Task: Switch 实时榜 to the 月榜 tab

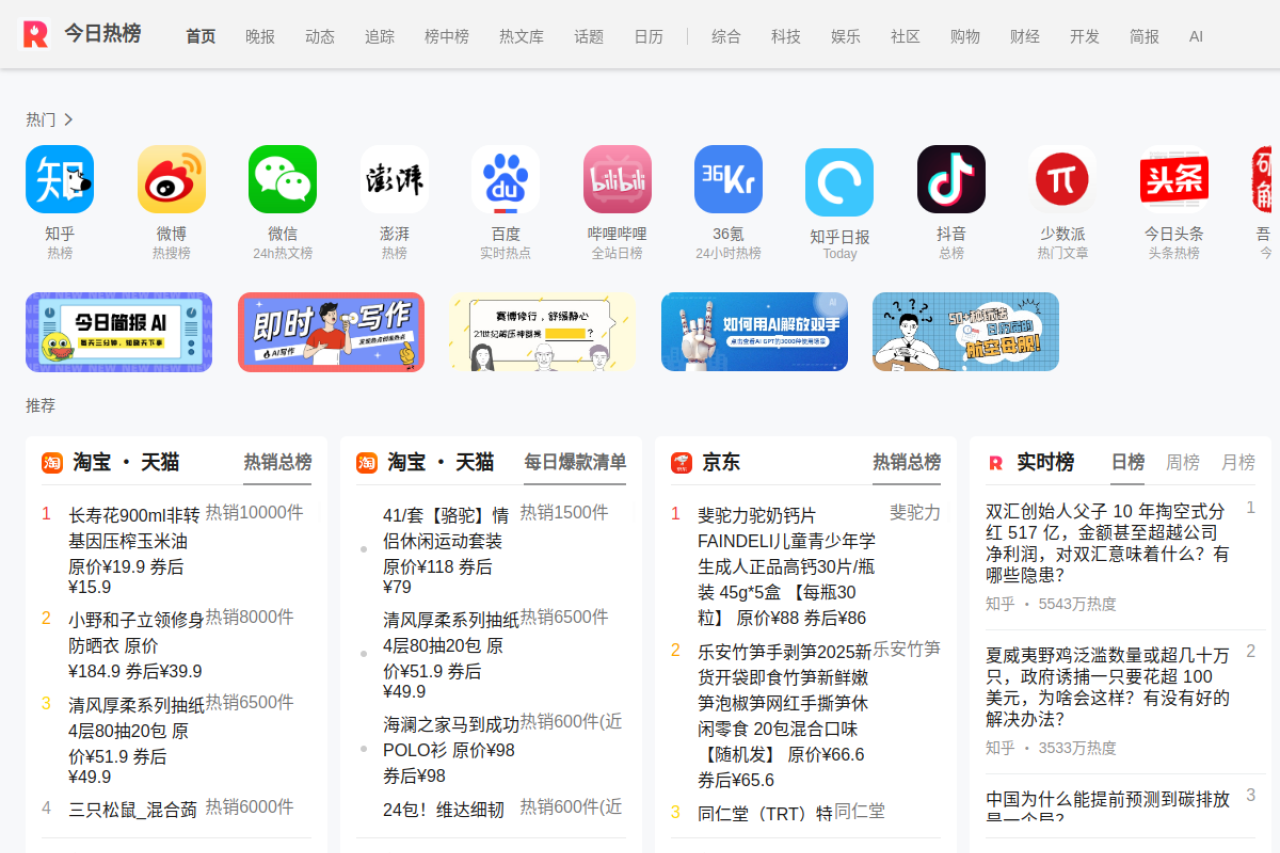Action: 1238,463
